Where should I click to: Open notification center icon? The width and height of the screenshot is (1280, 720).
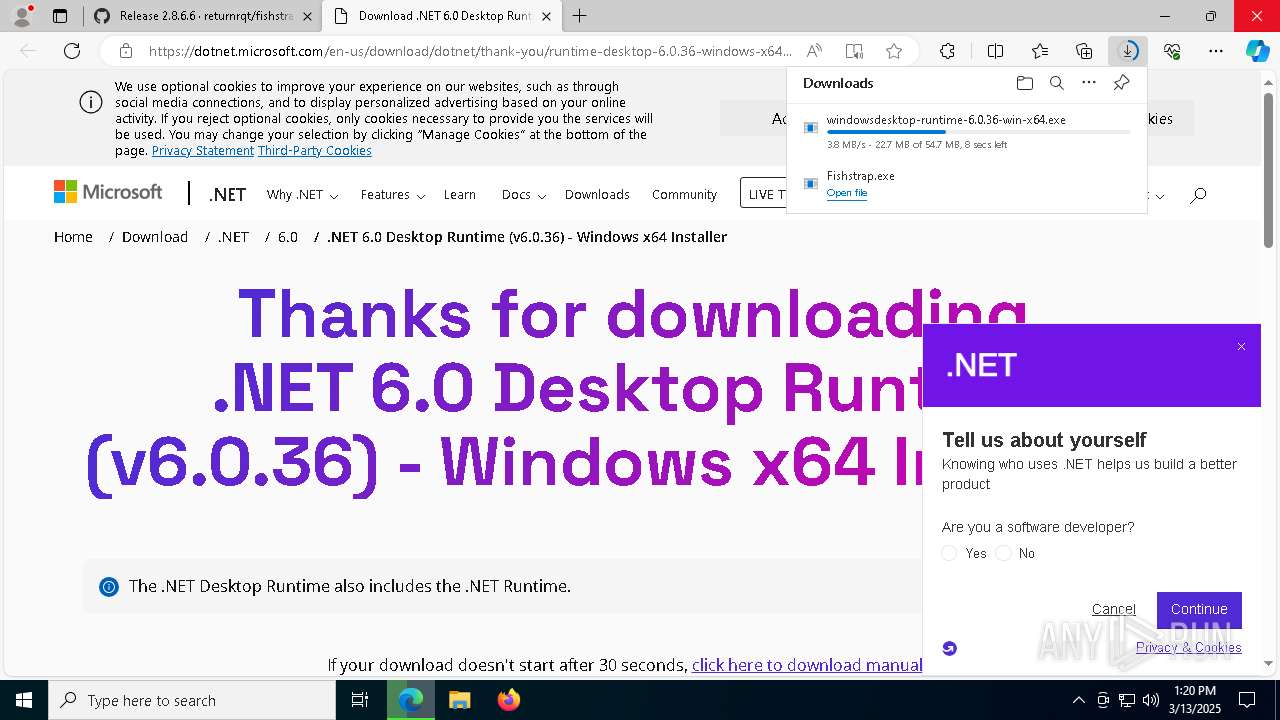1247,700
